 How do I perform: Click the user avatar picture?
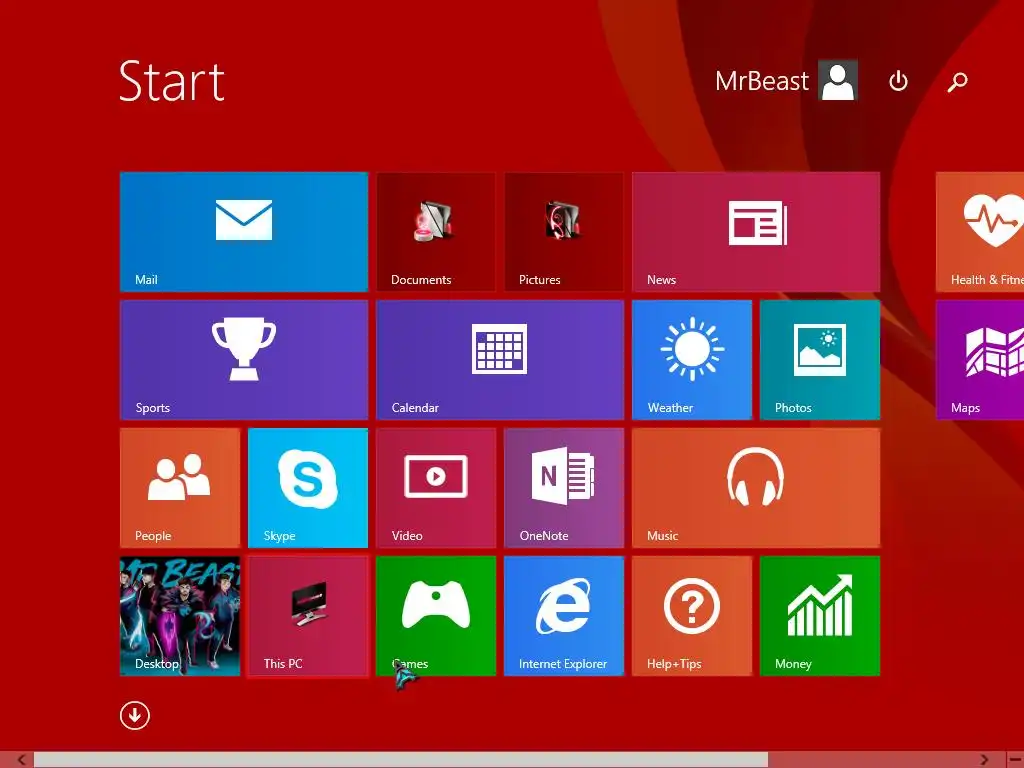coord(838,81)
